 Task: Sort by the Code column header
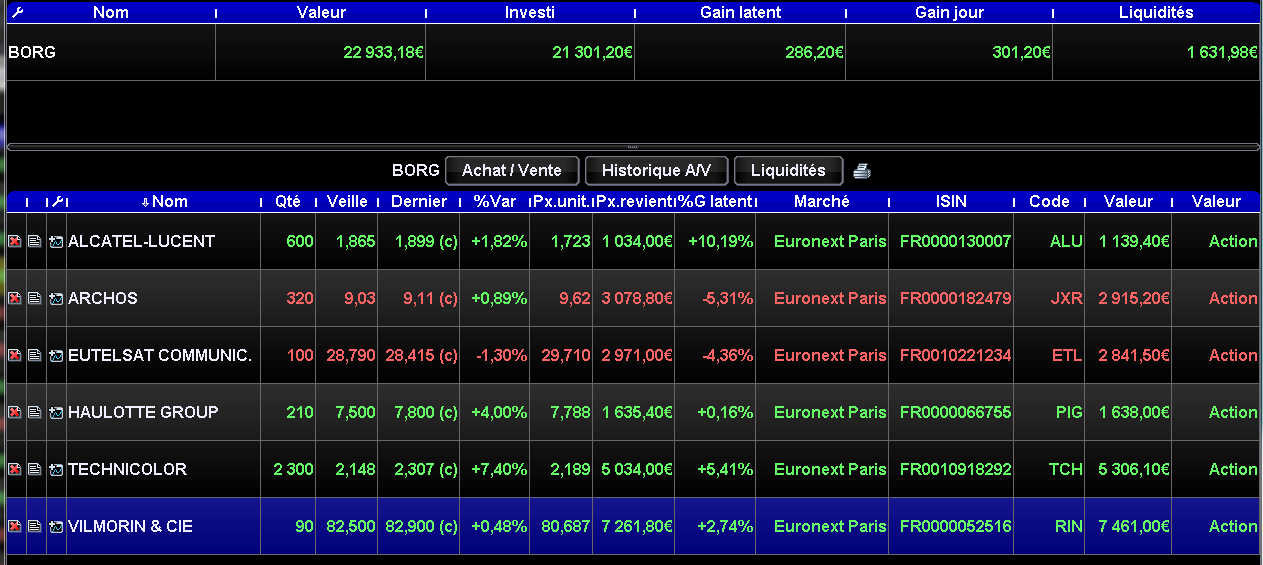tap(1049, 202)
